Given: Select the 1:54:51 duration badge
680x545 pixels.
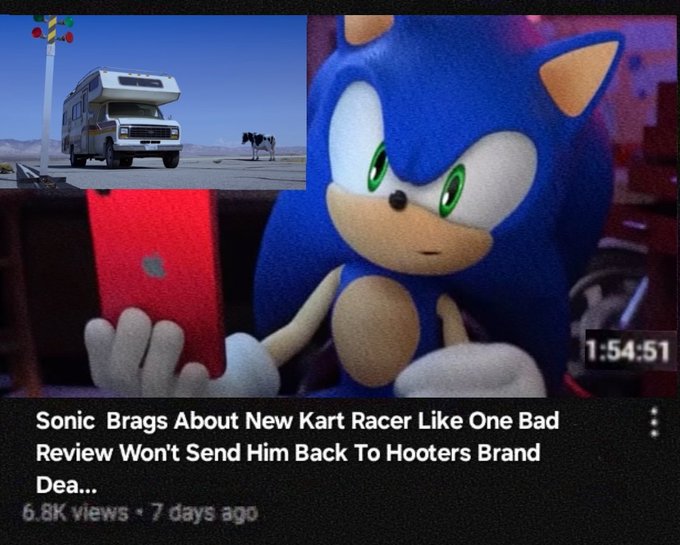Looking at the screenshot, I should 628,350.
